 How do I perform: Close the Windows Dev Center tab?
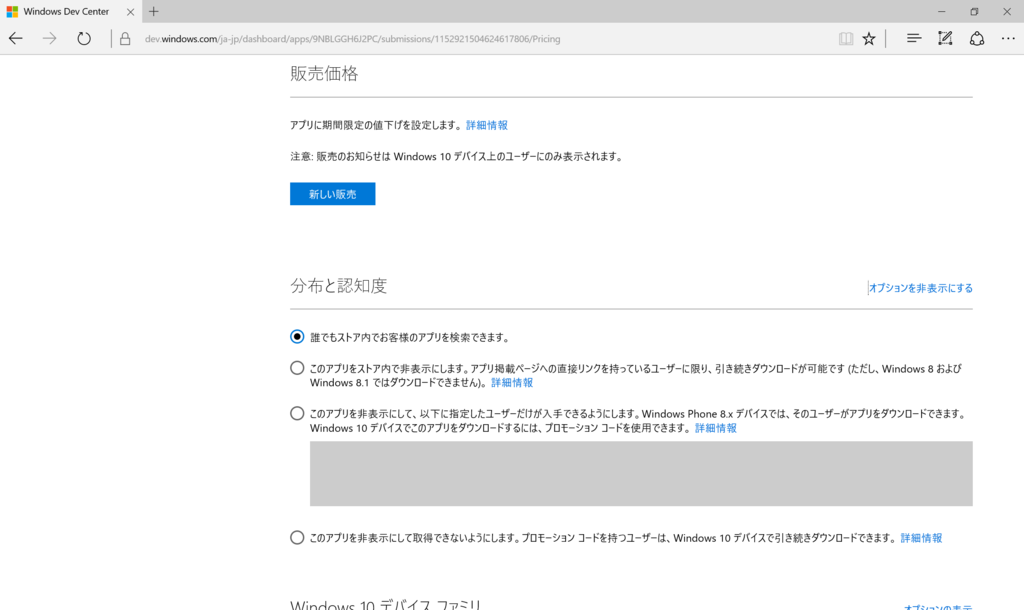130,12
